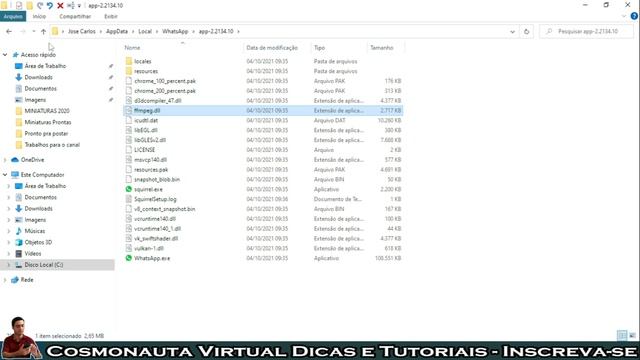Viewport: 640px width, 360px height.
Task: Click the red Delete X icon
Action: pyautogui.click(x=60, y=5)
